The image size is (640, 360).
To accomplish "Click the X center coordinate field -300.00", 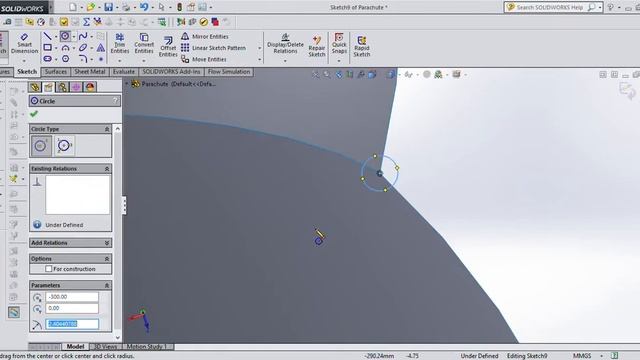I will point(72,297).
